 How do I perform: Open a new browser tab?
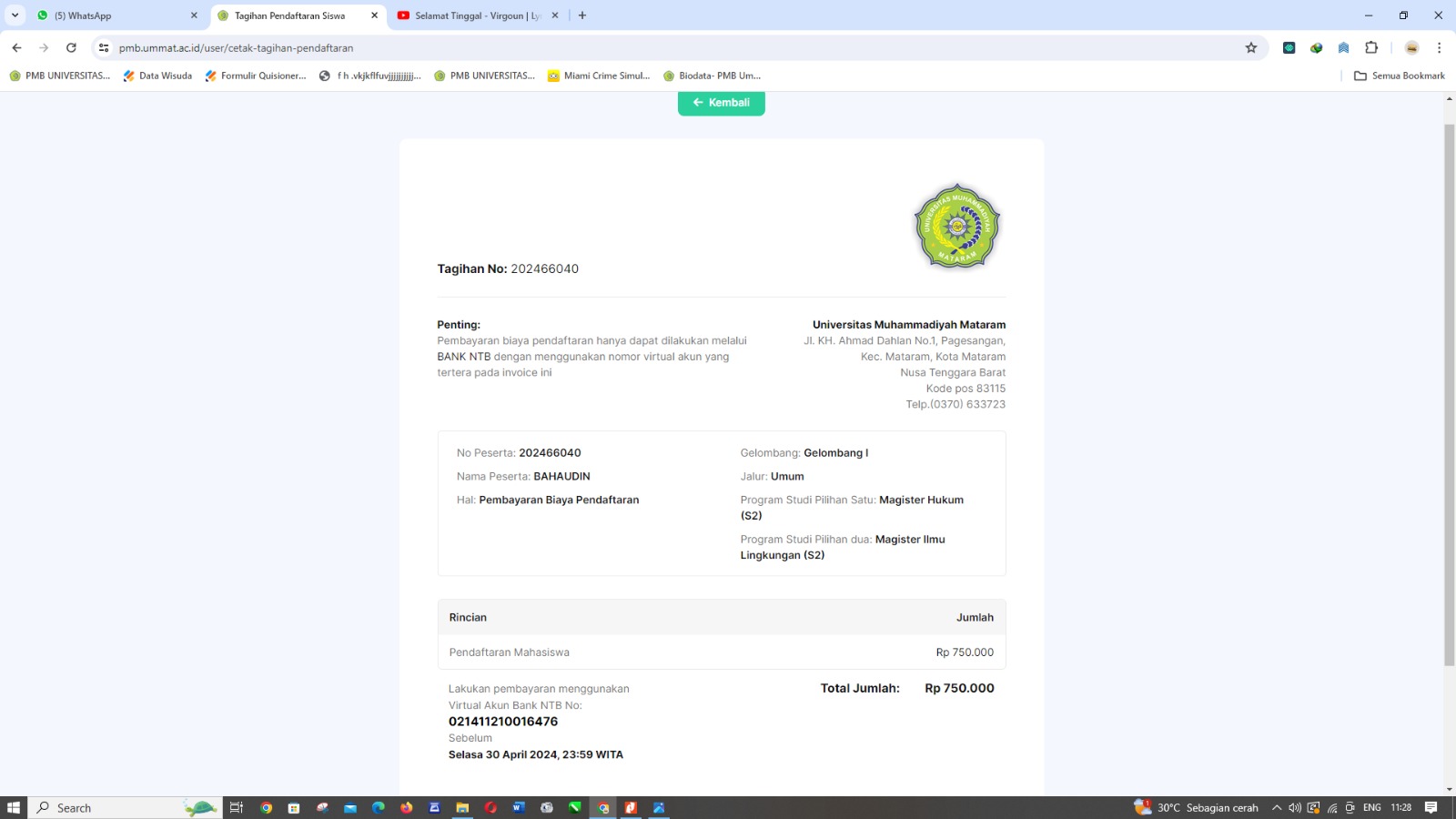(582, 15)
